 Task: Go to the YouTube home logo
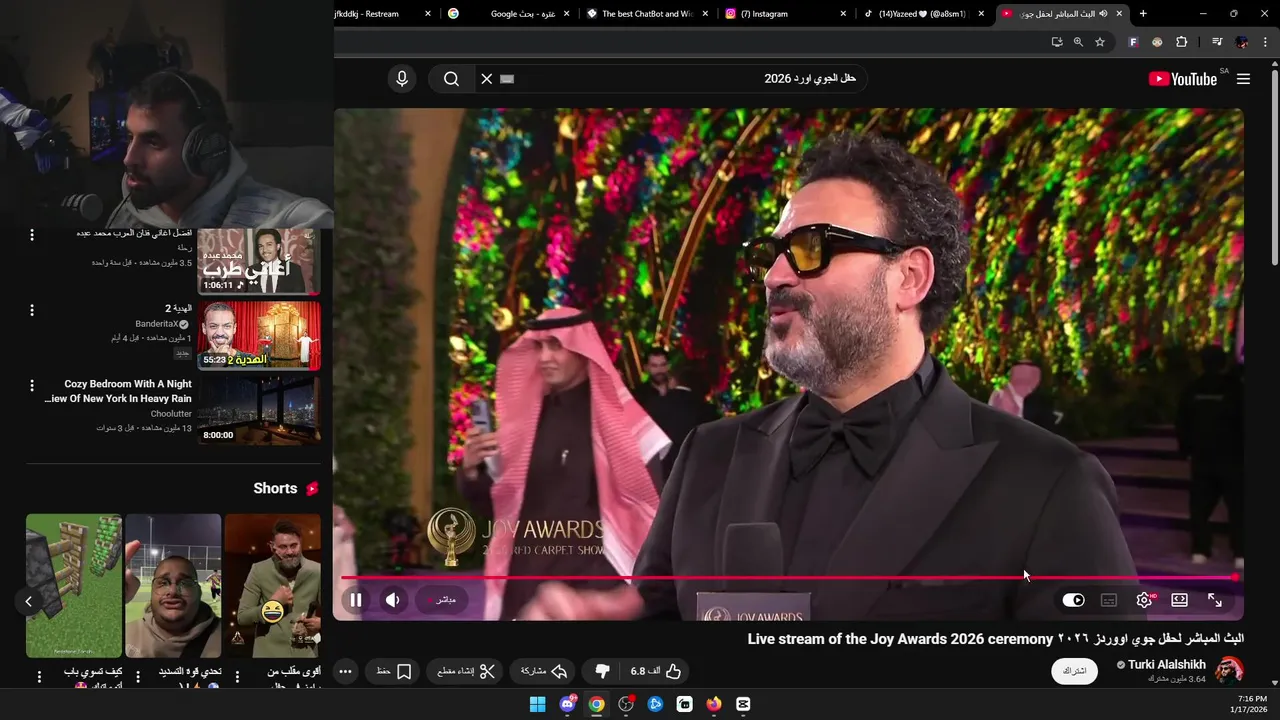[x=1183, y=79]
